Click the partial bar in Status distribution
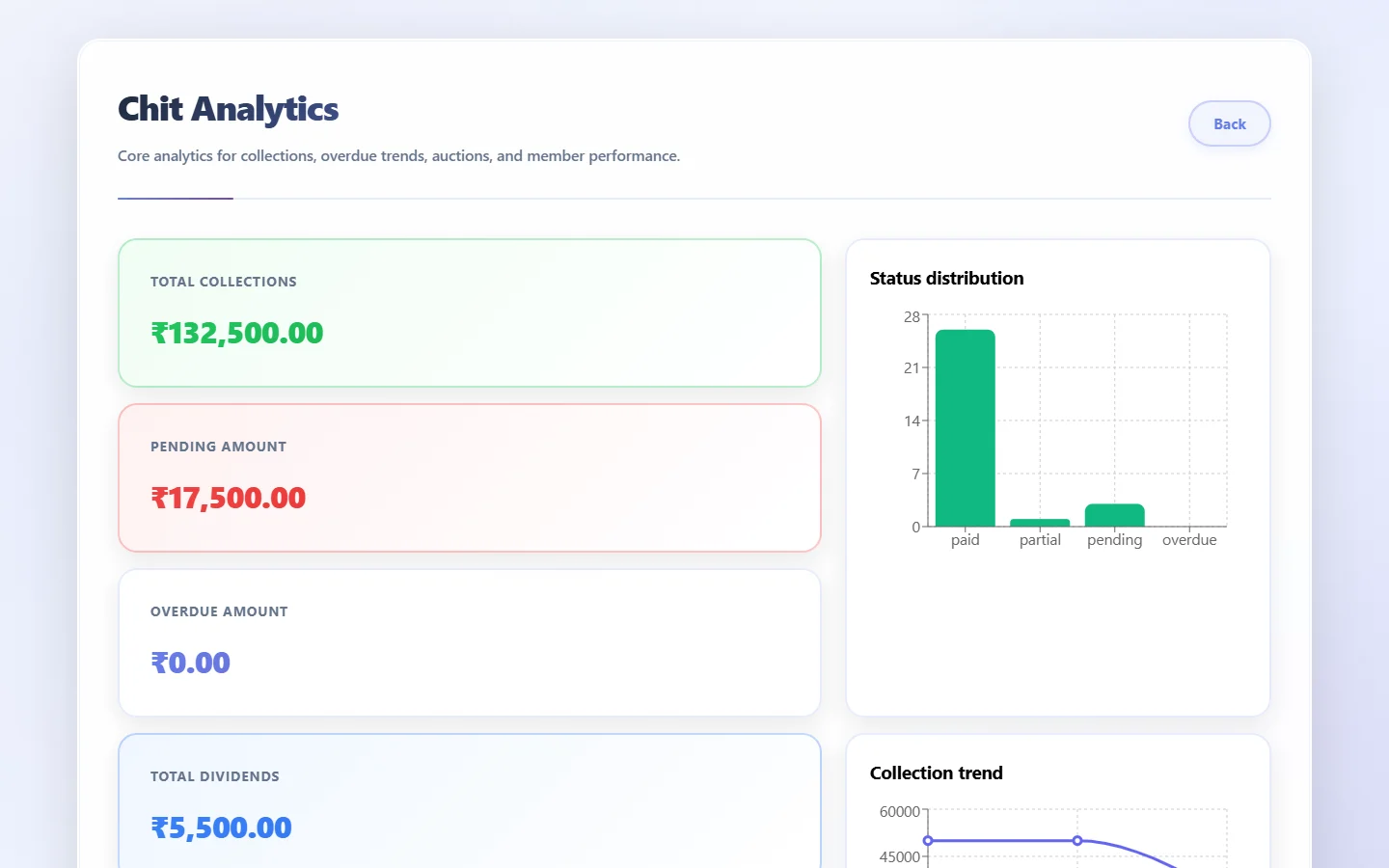The width and height of the screenshot is (1389, 868). tap(1040, 523)
